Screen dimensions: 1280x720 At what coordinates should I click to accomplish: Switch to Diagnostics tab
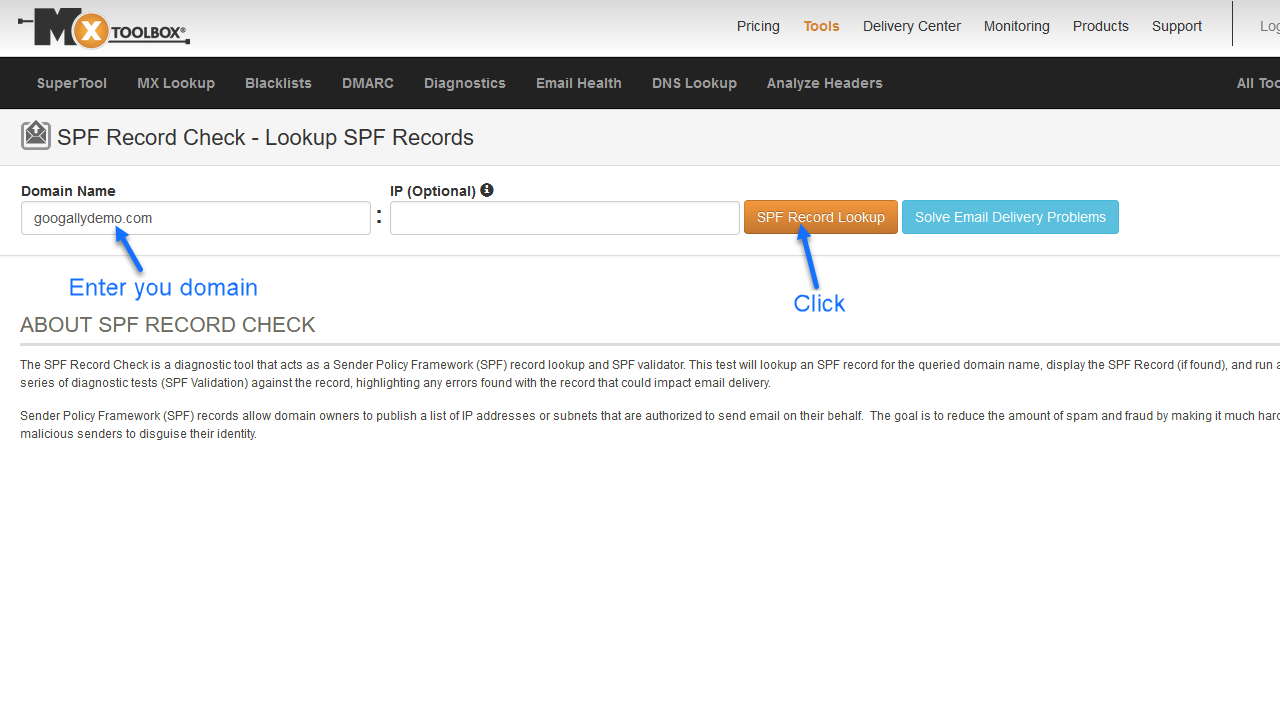click(465, 83)
